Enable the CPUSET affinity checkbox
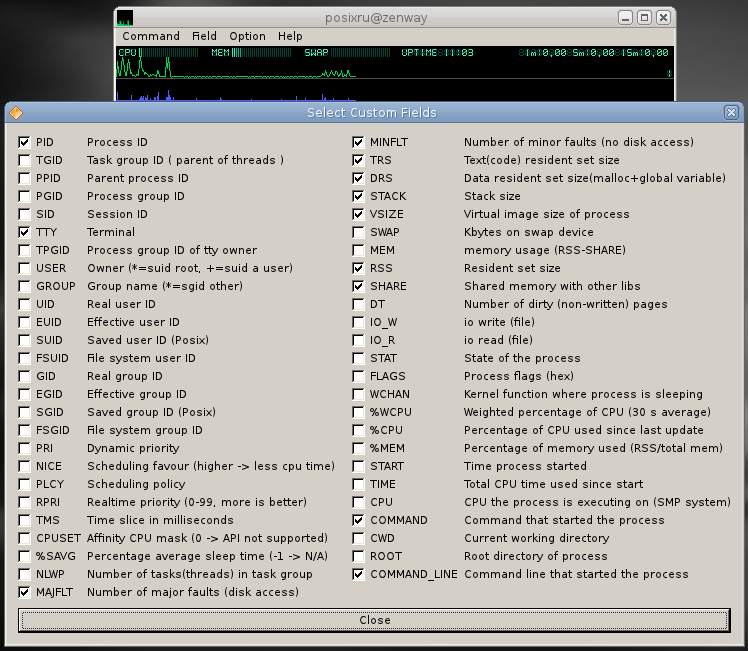 pos(24,538)
